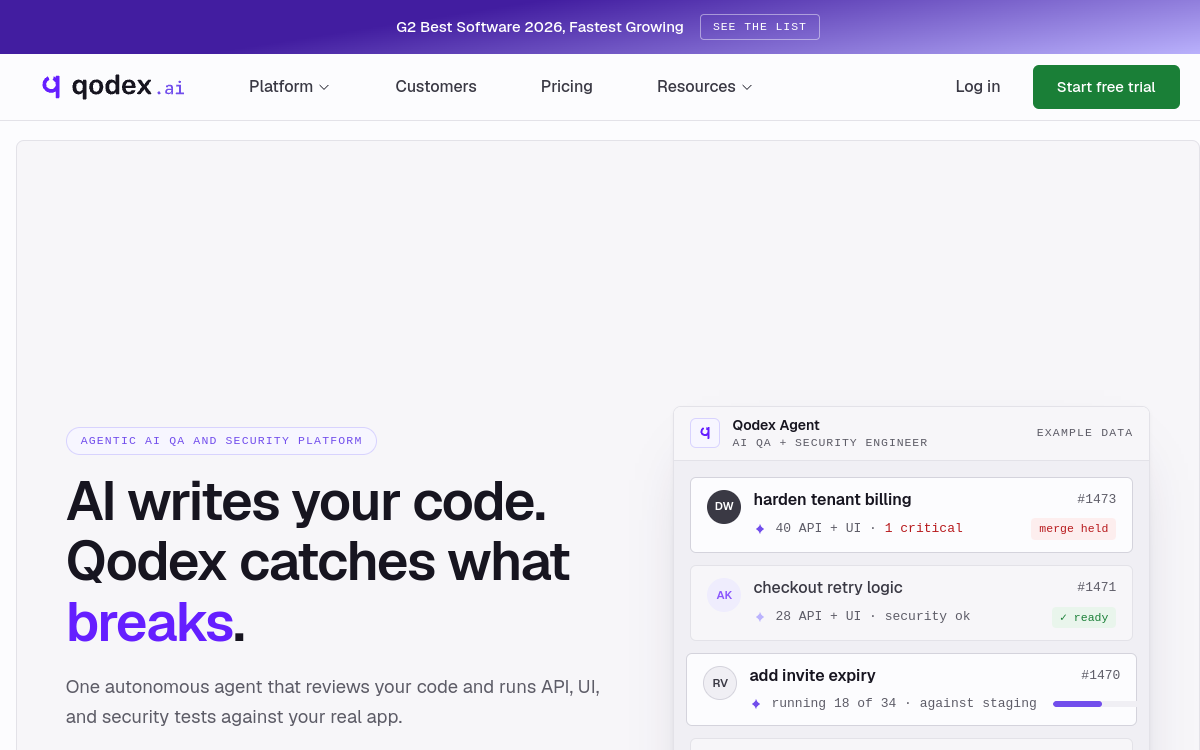
Task: Click sparkle icon beside 40 API + UI
Action: [760, 529]
